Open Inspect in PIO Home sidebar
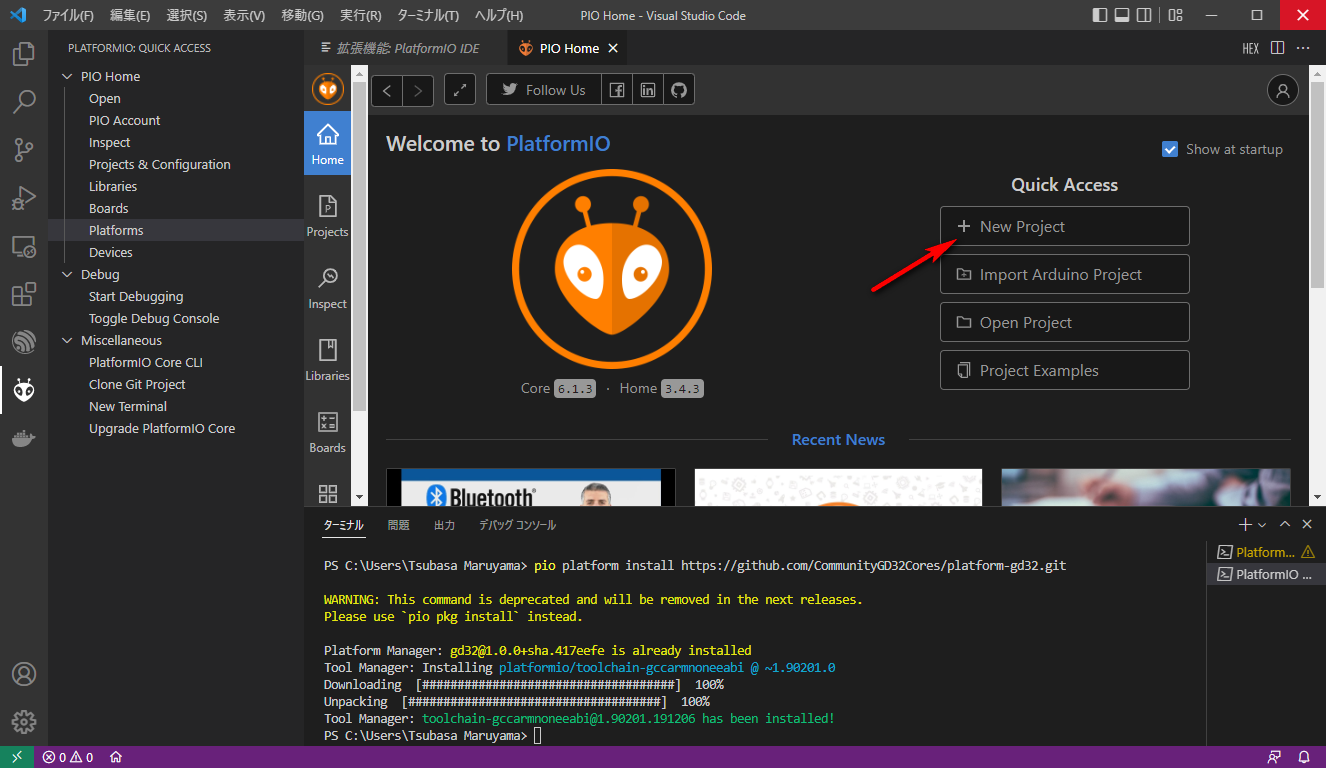The height and width of the screenshot is (768, 1326). point(327,289)
